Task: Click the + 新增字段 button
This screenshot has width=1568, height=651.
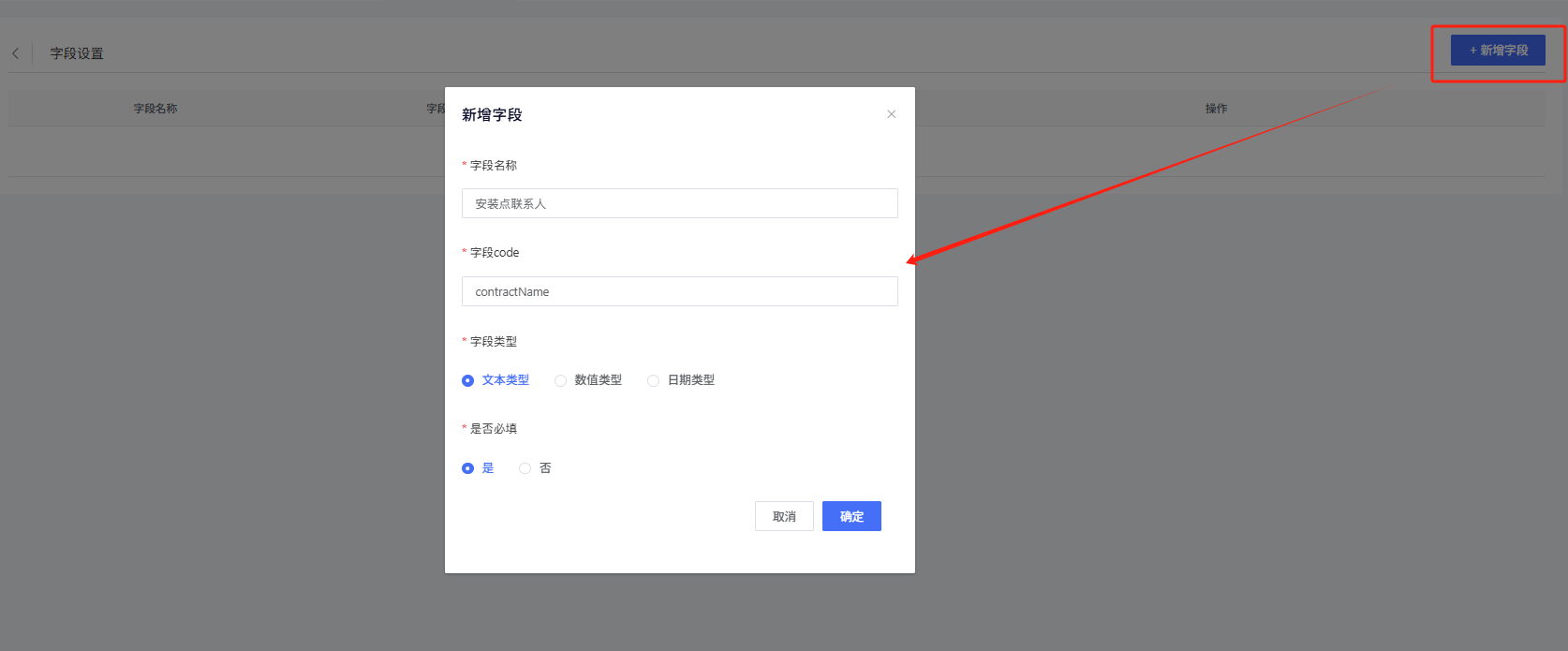Action: (1497, 51)
